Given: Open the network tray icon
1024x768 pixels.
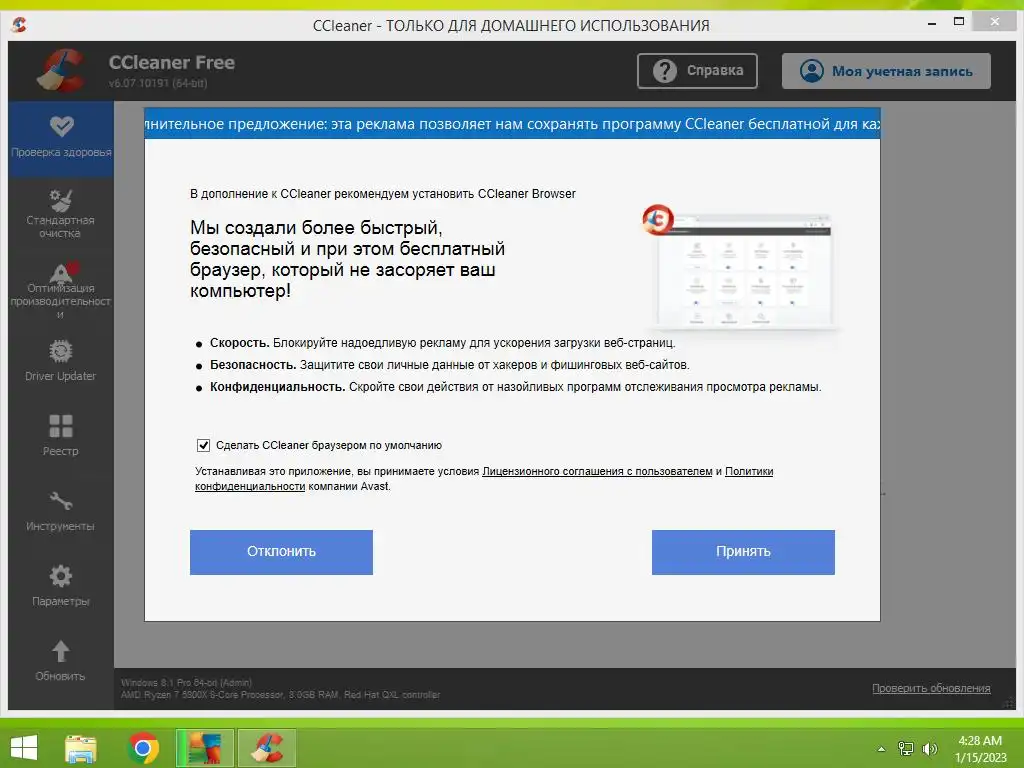Looking at the screenshot, I should coord(906,749).
